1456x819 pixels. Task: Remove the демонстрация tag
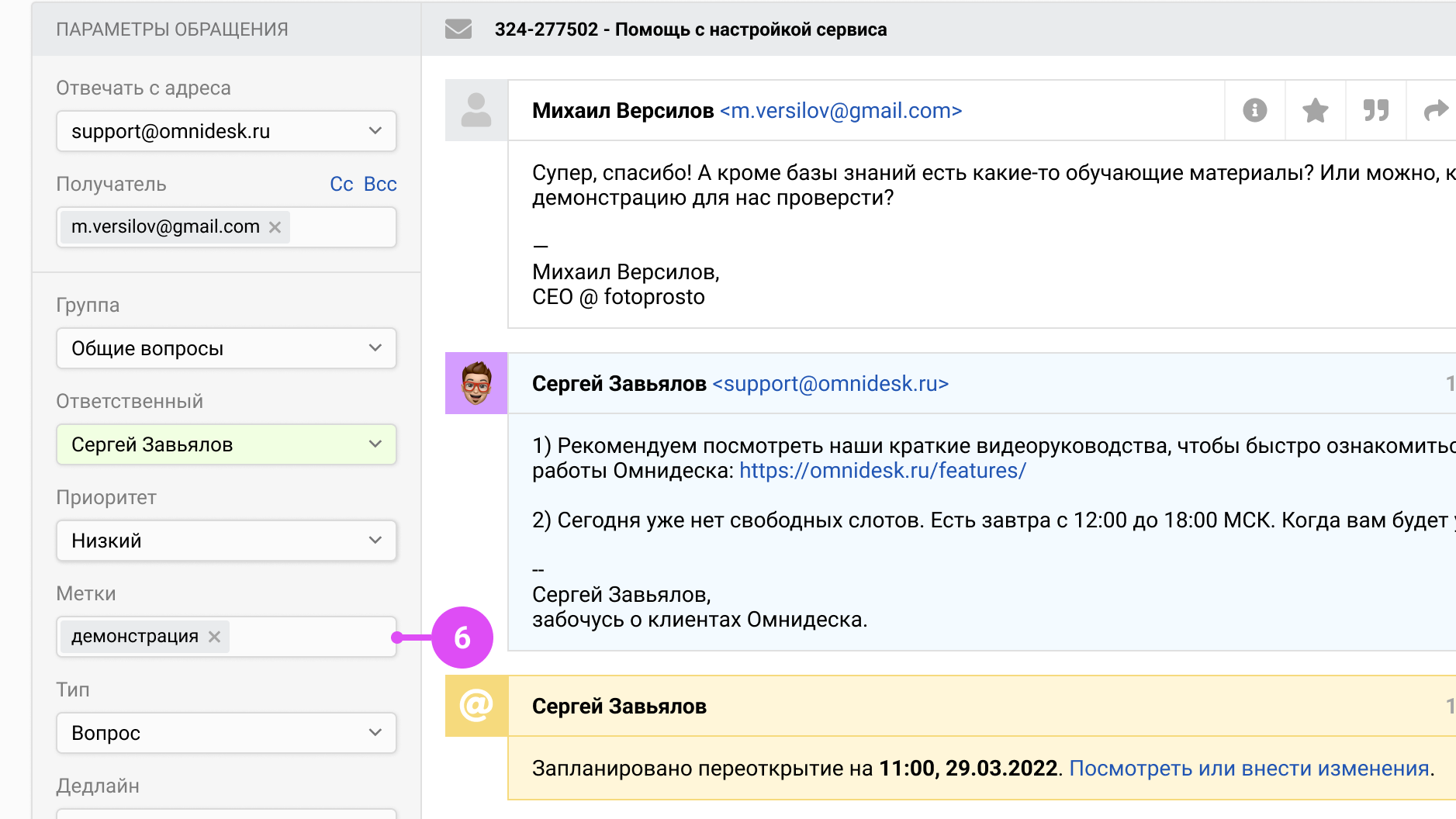[x=215, y=637]
